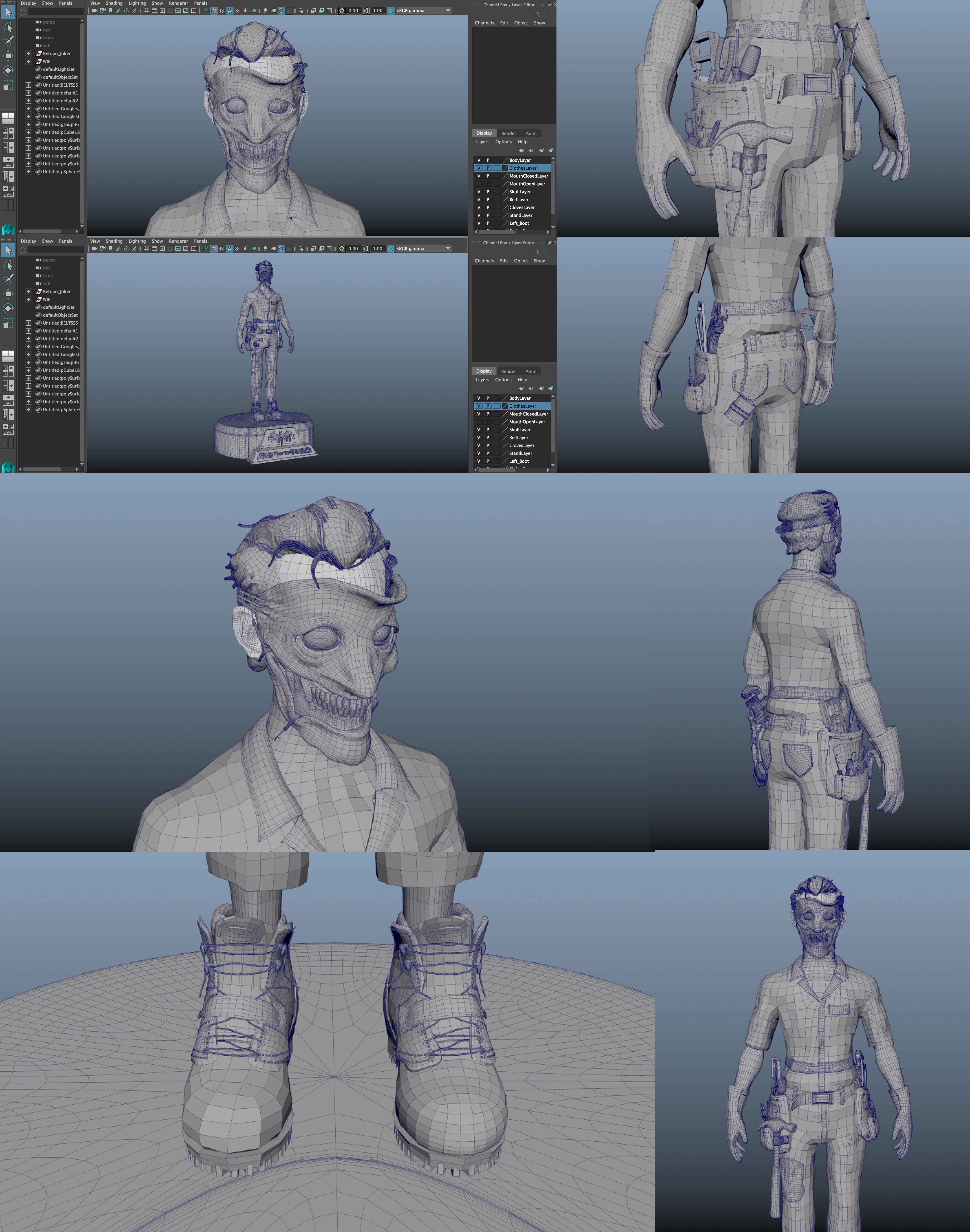Image resolution: width=970 pixels, height=1232 pixels.
Task: Expand Untitled:default1 node in lower Outliner
Action: (x=28, y=331)
